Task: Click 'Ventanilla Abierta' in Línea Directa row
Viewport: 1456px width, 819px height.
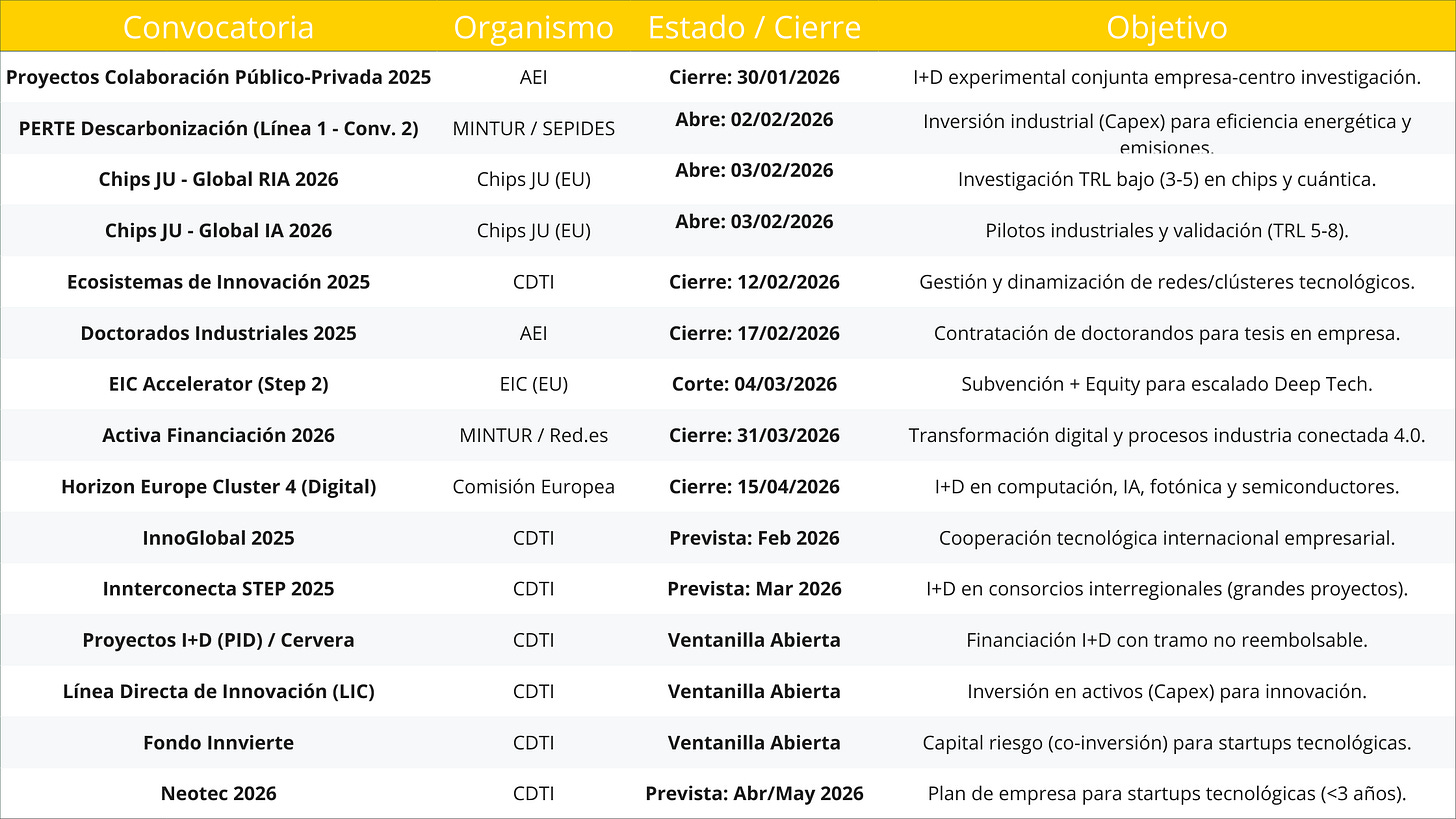Action: [754, 692]
